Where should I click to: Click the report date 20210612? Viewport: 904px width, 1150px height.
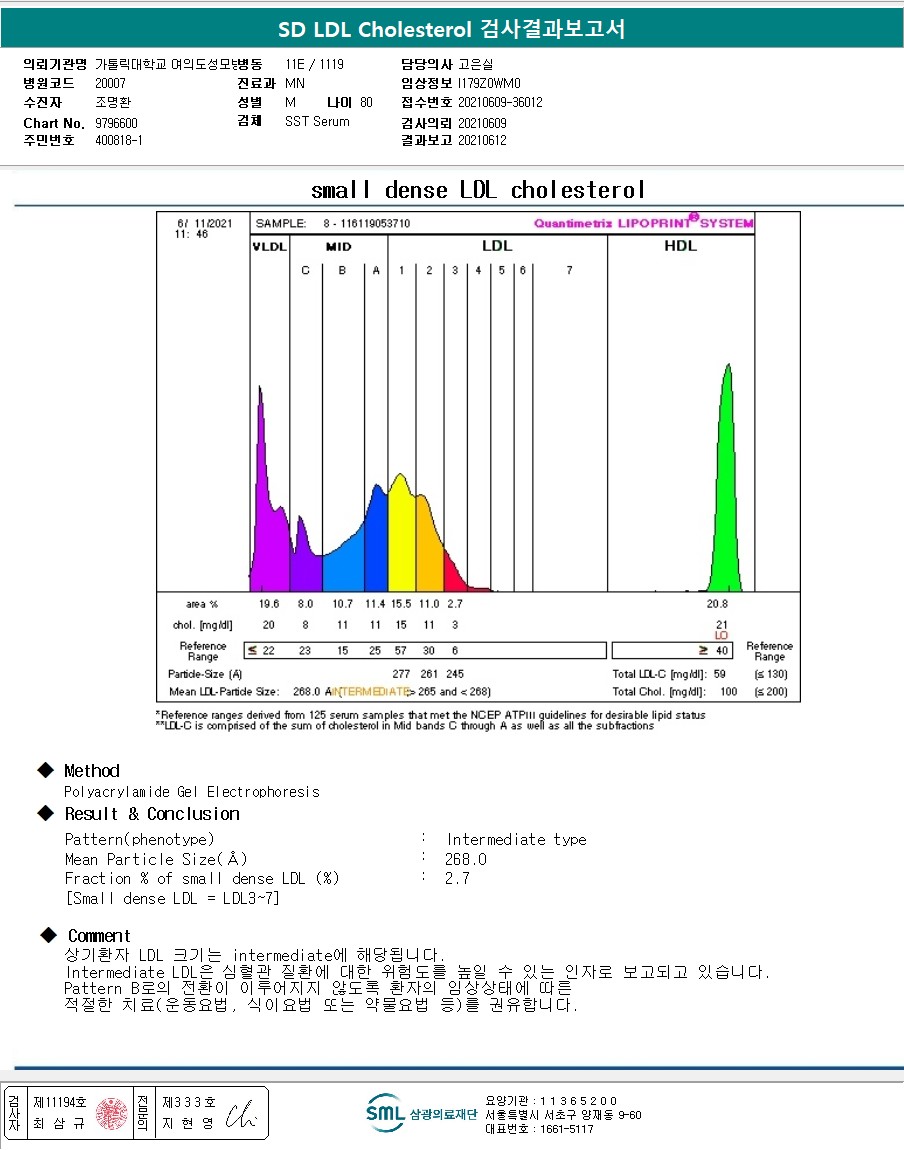(482, 140)
